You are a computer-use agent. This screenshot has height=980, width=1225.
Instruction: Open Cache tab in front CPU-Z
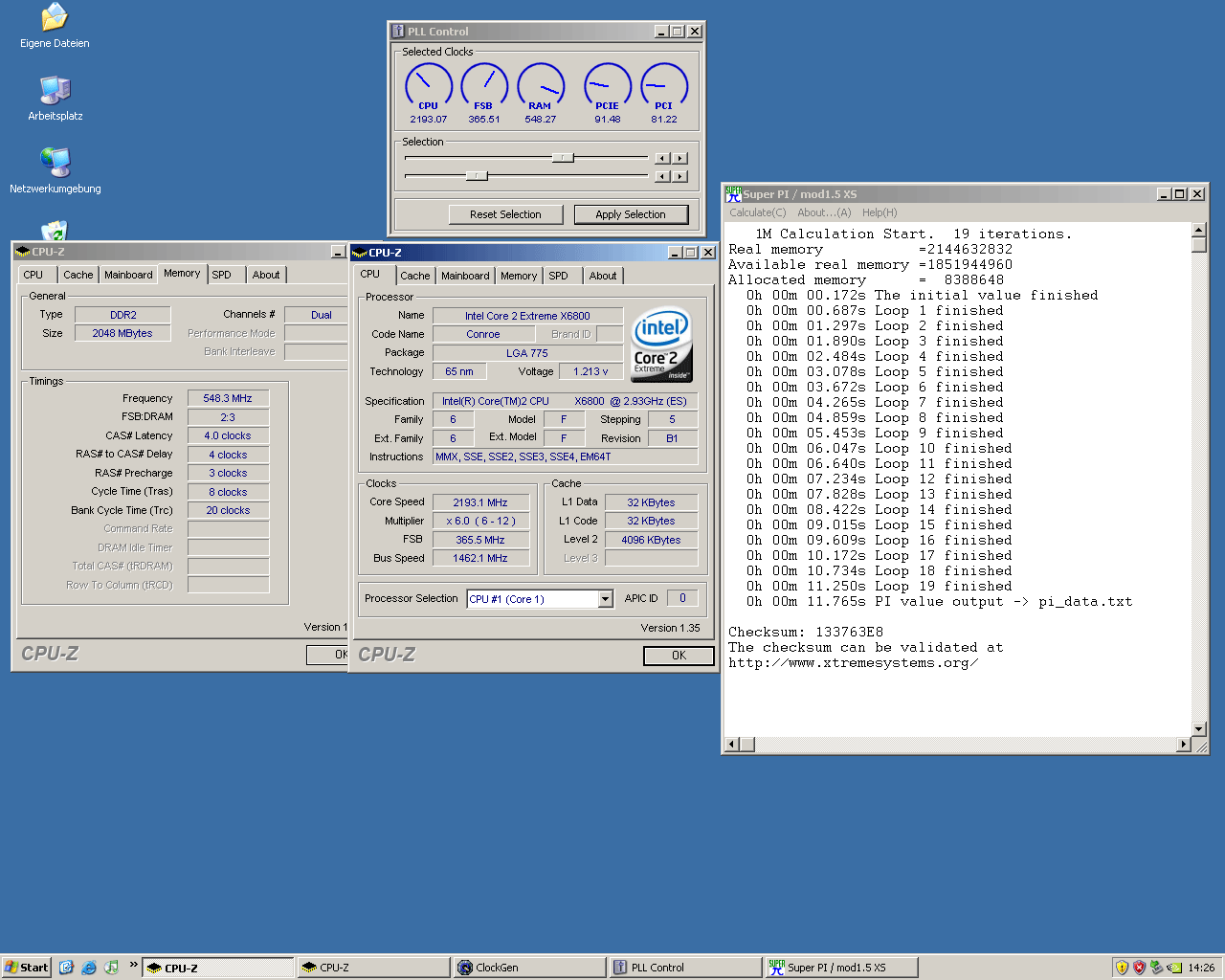point(415,276)
